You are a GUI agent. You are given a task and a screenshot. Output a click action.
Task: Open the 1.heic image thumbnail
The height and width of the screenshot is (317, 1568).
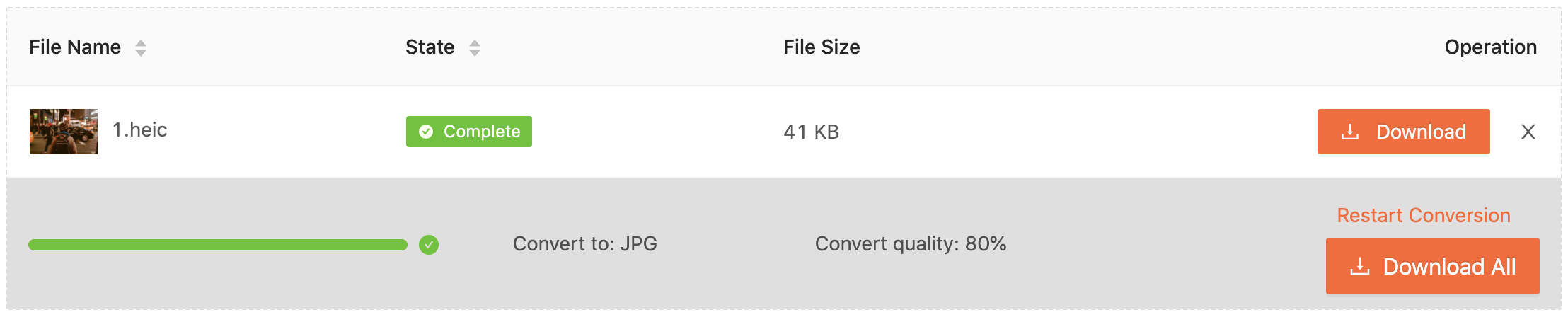64,132
